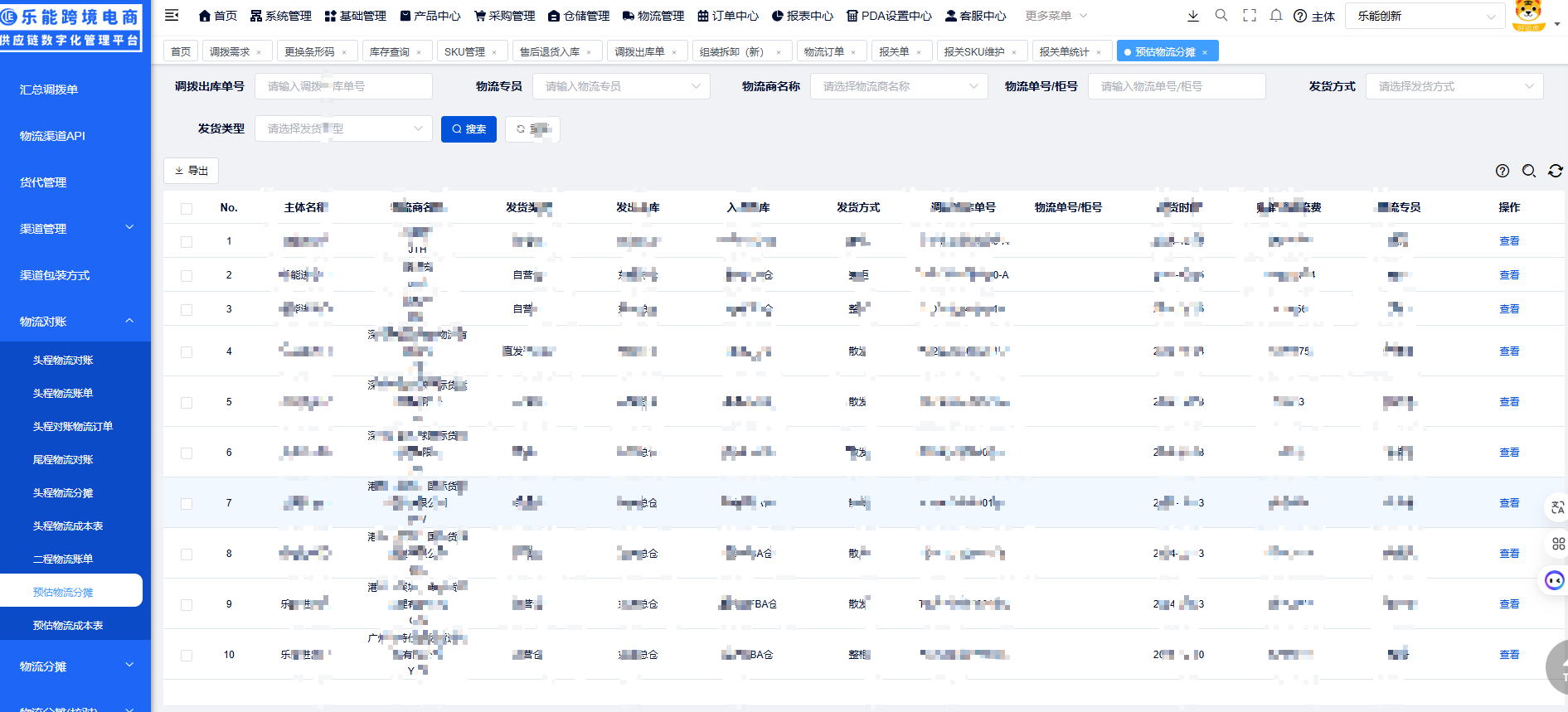Open the 报表中心 top menu
This screenshot has height=712, width=1568.
(x=802, y=16)
